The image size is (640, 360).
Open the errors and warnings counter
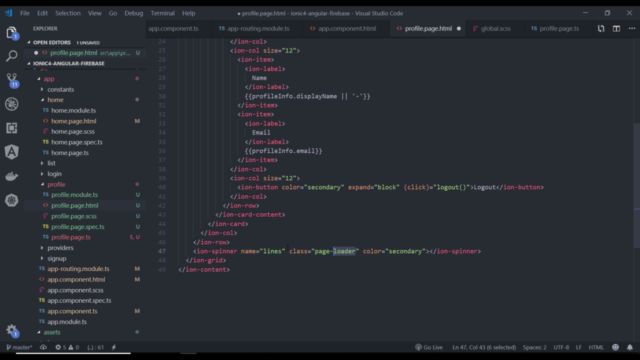point(67,347)
